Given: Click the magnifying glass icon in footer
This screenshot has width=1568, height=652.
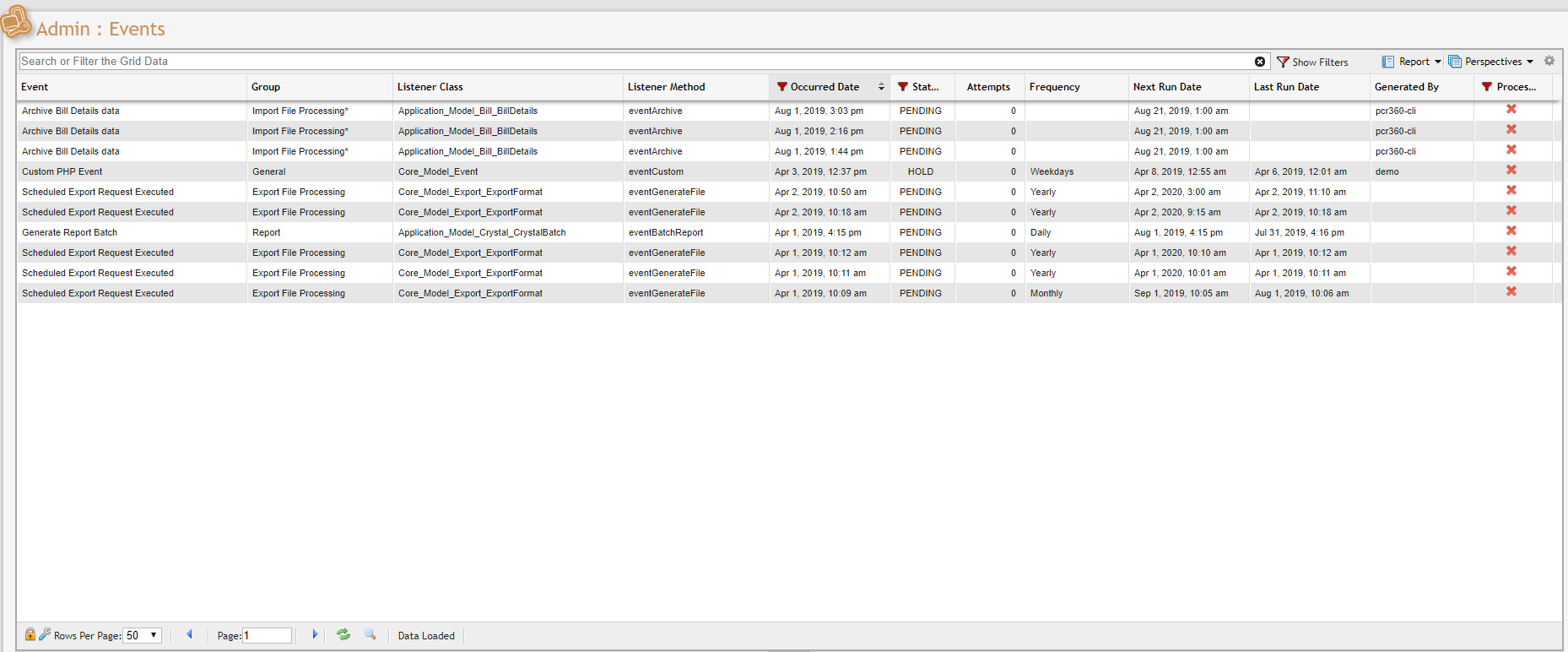Looking at the screenshot, I should [370, 634].
